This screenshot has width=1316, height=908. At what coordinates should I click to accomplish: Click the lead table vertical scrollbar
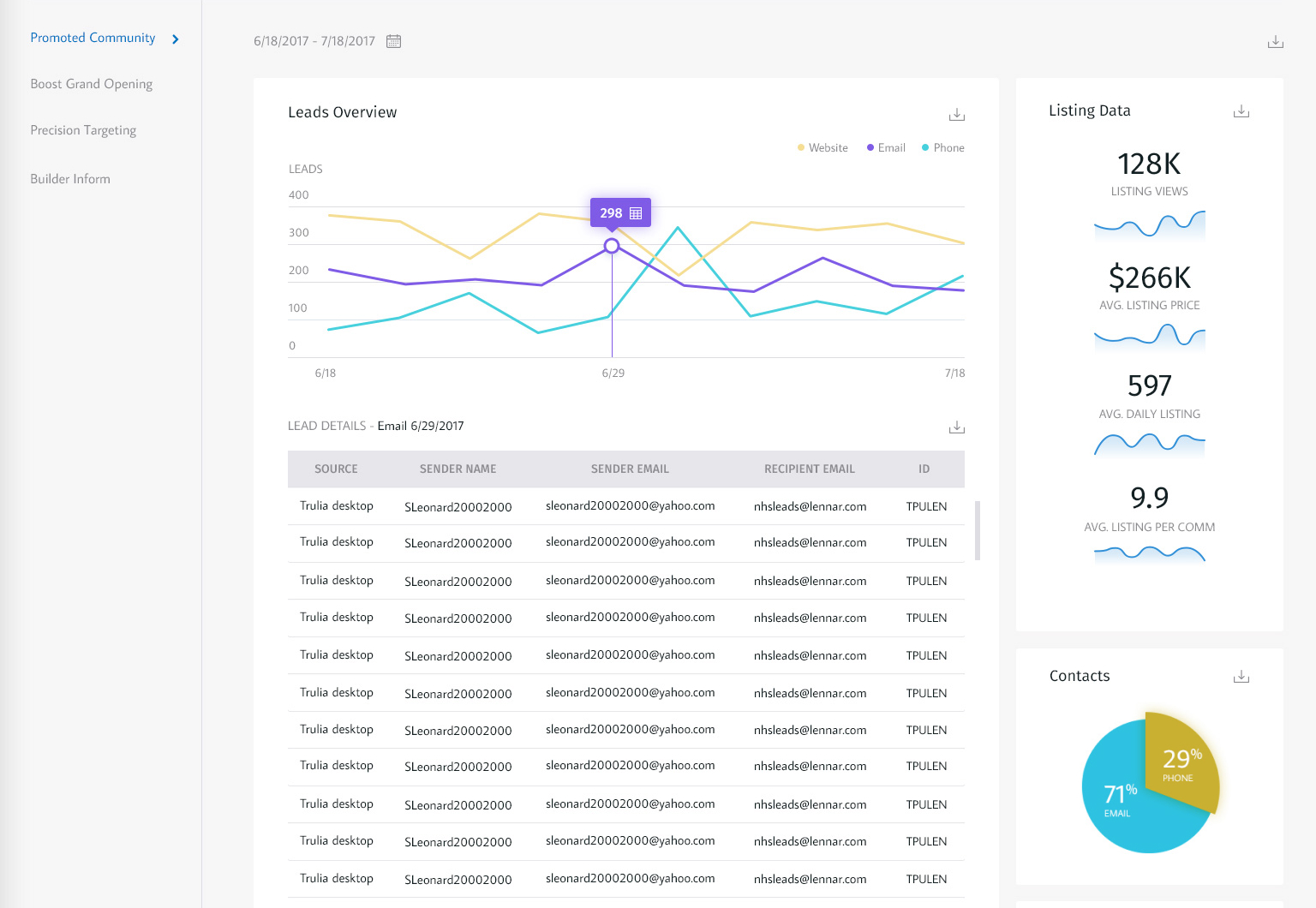978,530
